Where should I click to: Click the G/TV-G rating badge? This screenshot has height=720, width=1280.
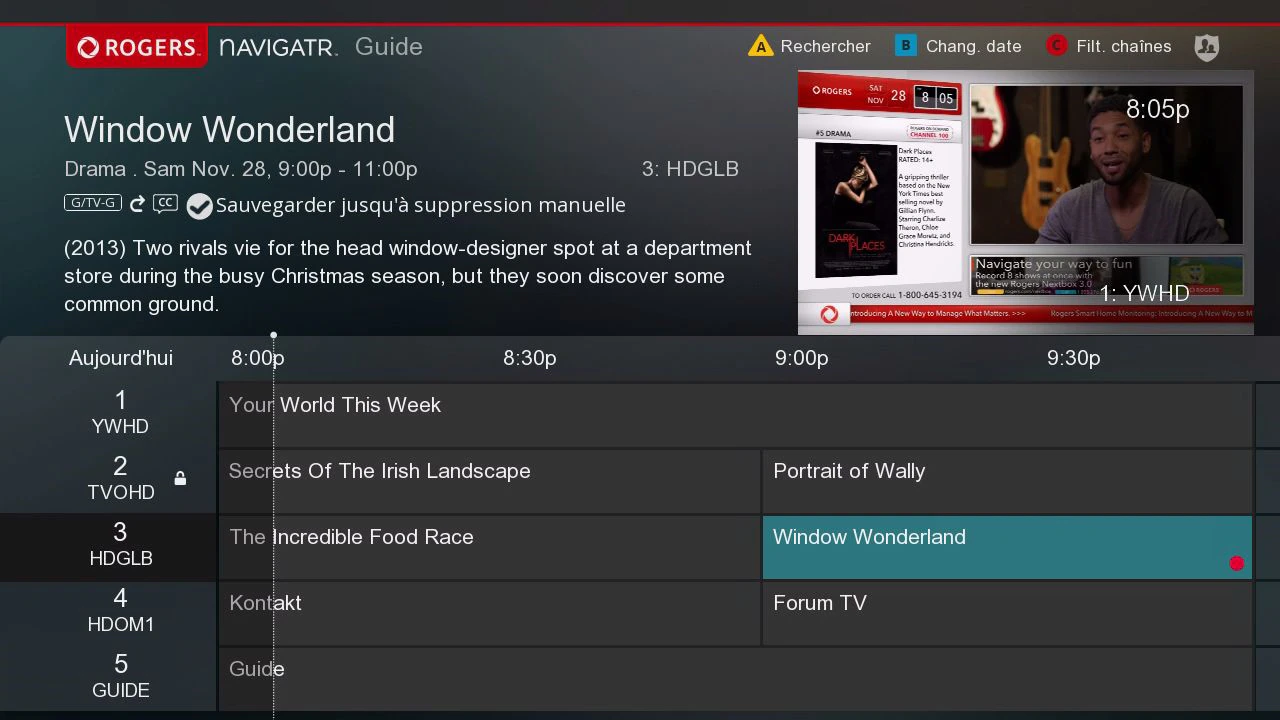click(93, 203)
